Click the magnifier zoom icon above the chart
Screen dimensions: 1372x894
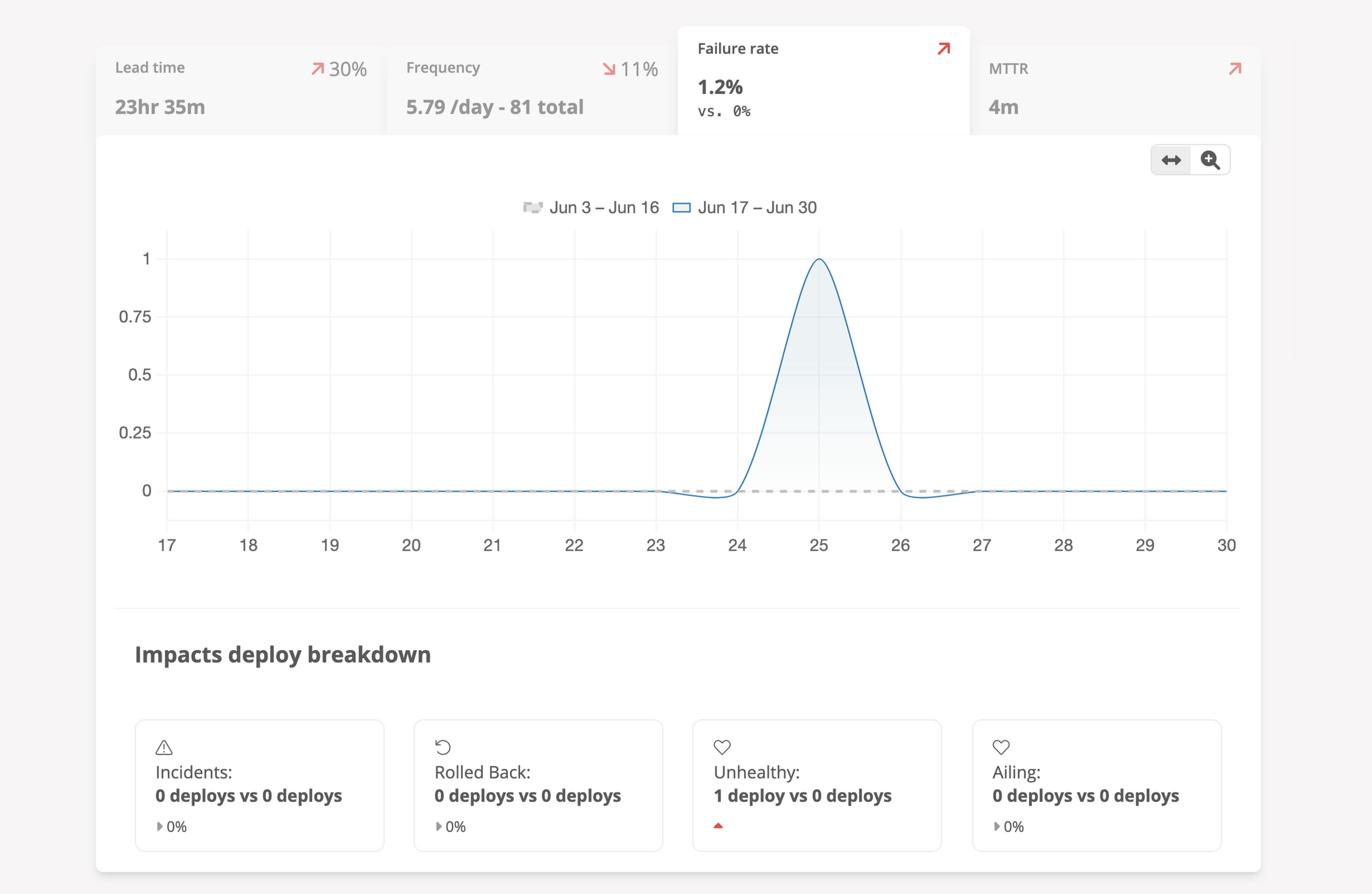pos(1211,160)
